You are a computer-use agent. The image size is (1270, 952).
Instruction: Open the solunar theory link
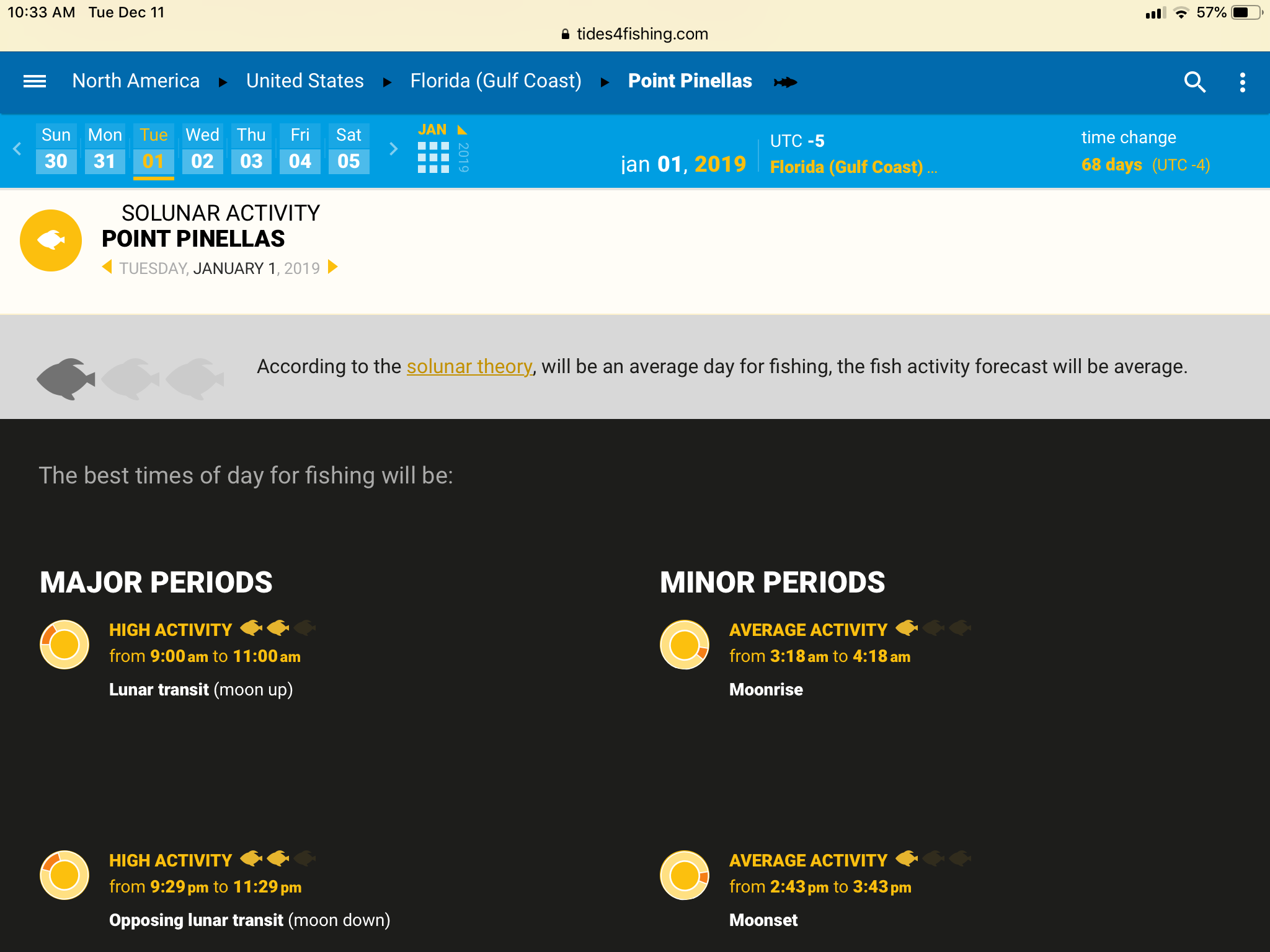pyautogui.click(x=469, y=366)
